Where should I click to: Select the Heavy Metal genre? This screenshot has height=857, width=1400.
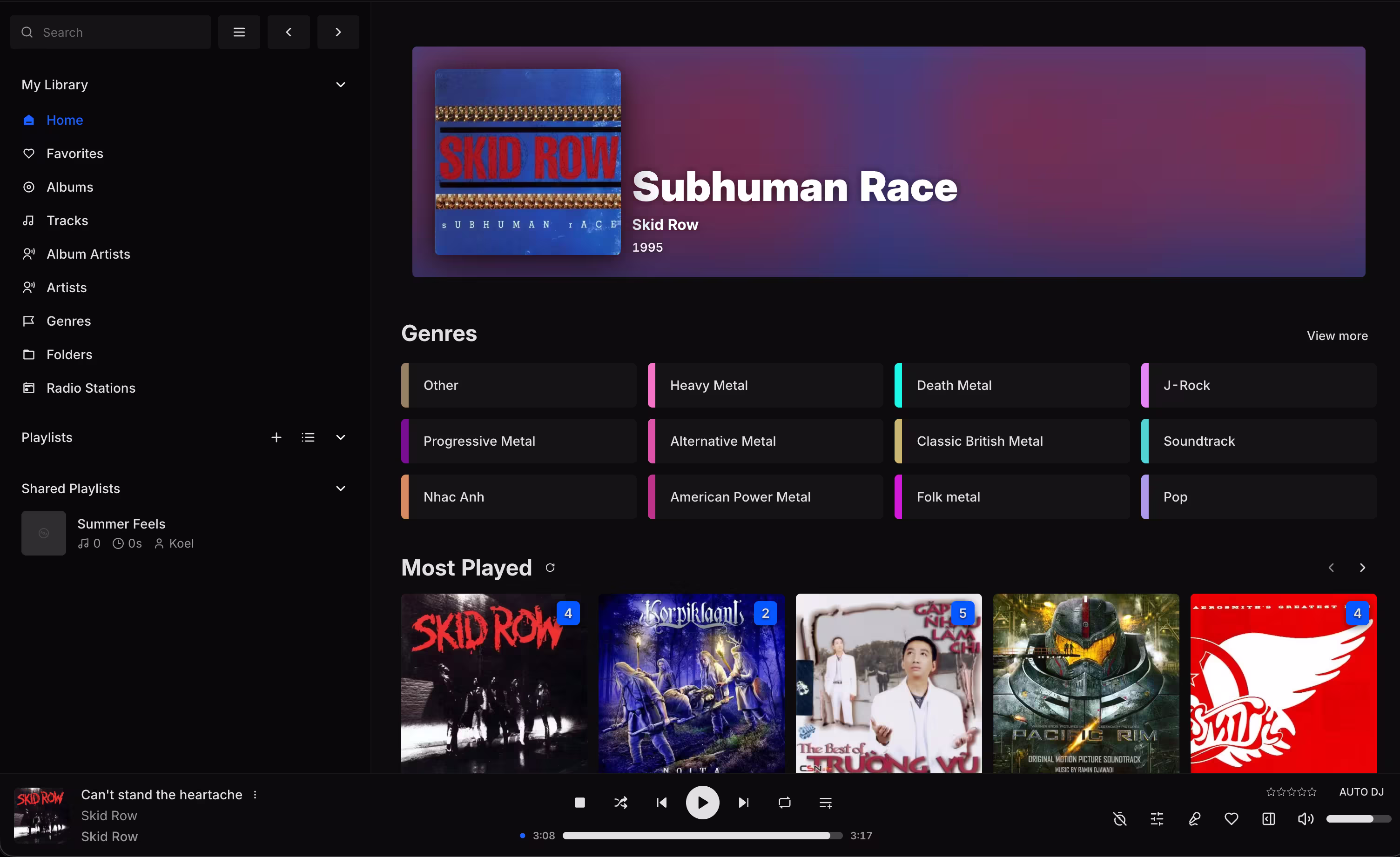click(765, 385)
